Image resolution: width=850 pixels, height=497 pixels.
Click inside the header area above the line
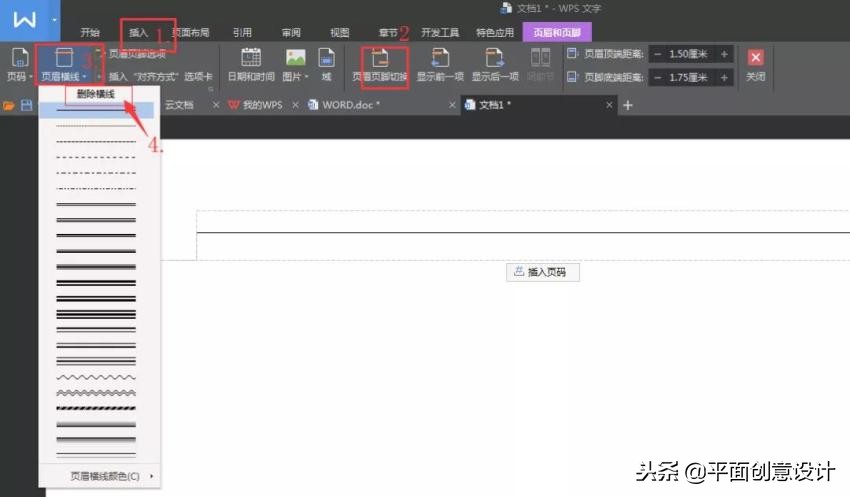coord(523,222)
